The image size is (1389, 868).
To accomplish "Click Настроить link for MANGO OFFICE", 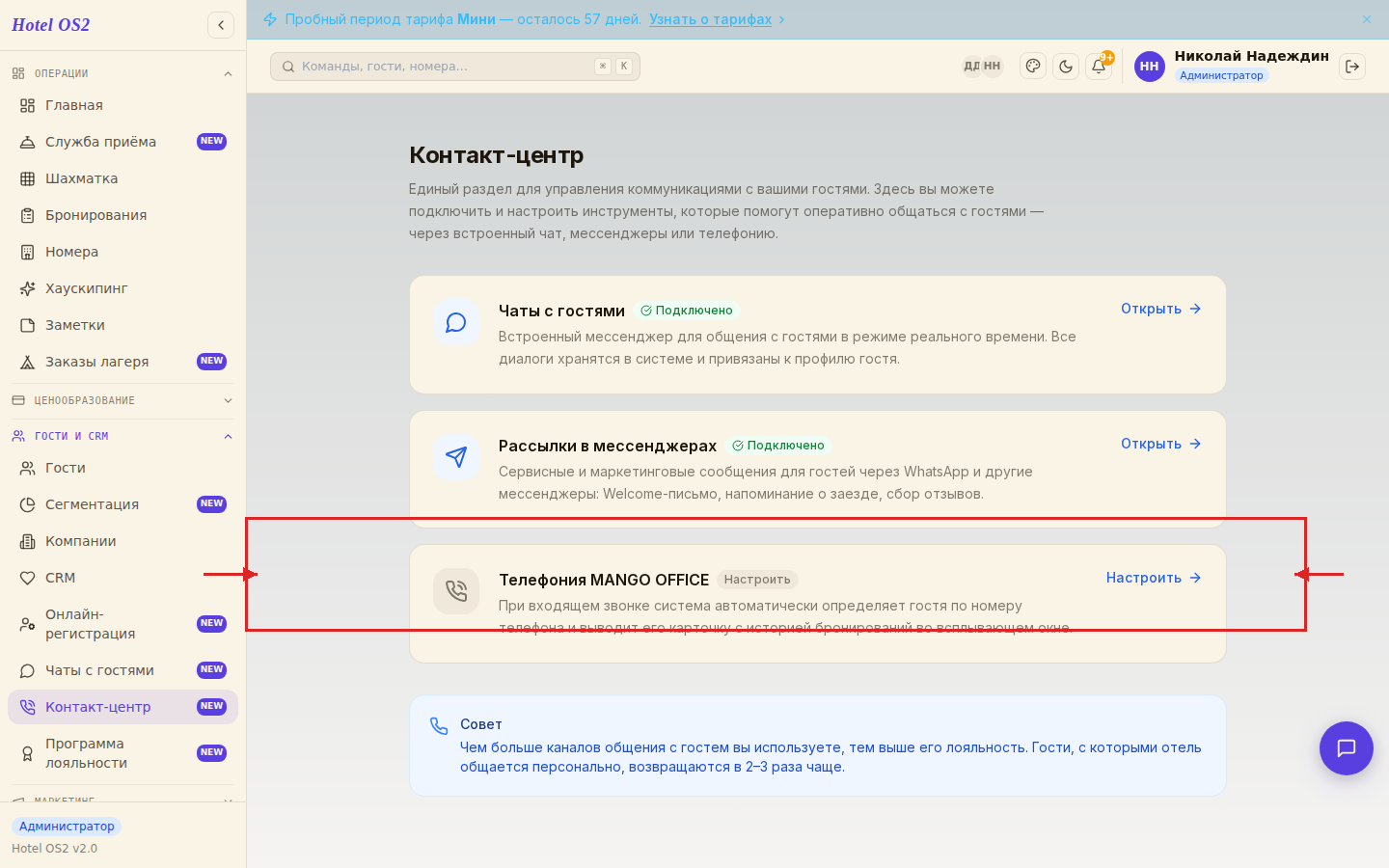I will (1154, 578).
